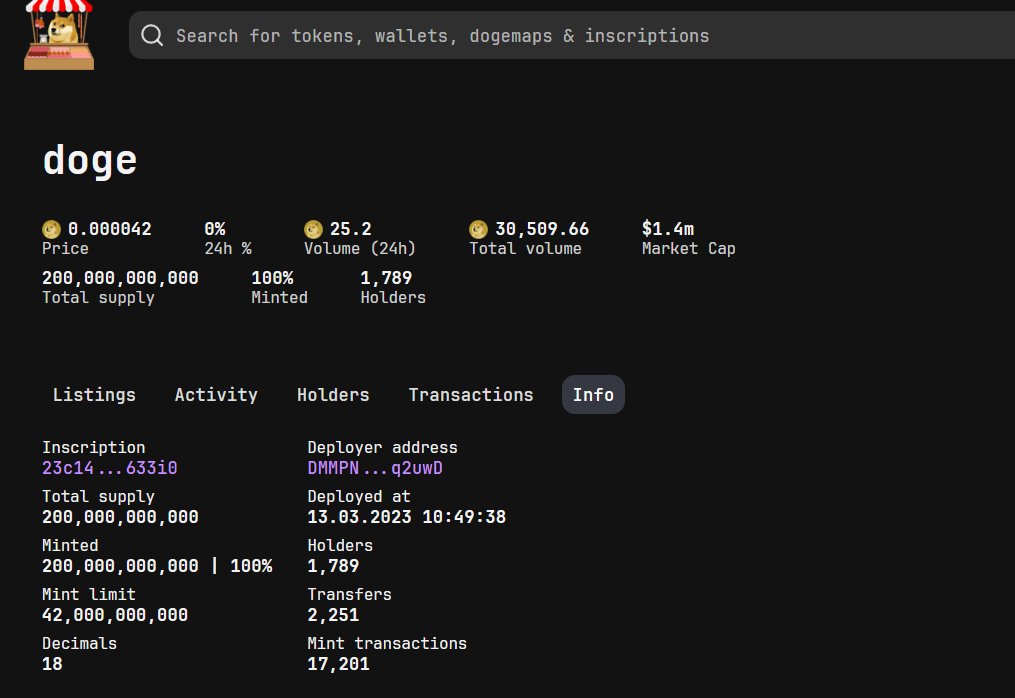Click the 0% 24h change value
Screen dimensions: 1015x698
(x=215, y=229)
